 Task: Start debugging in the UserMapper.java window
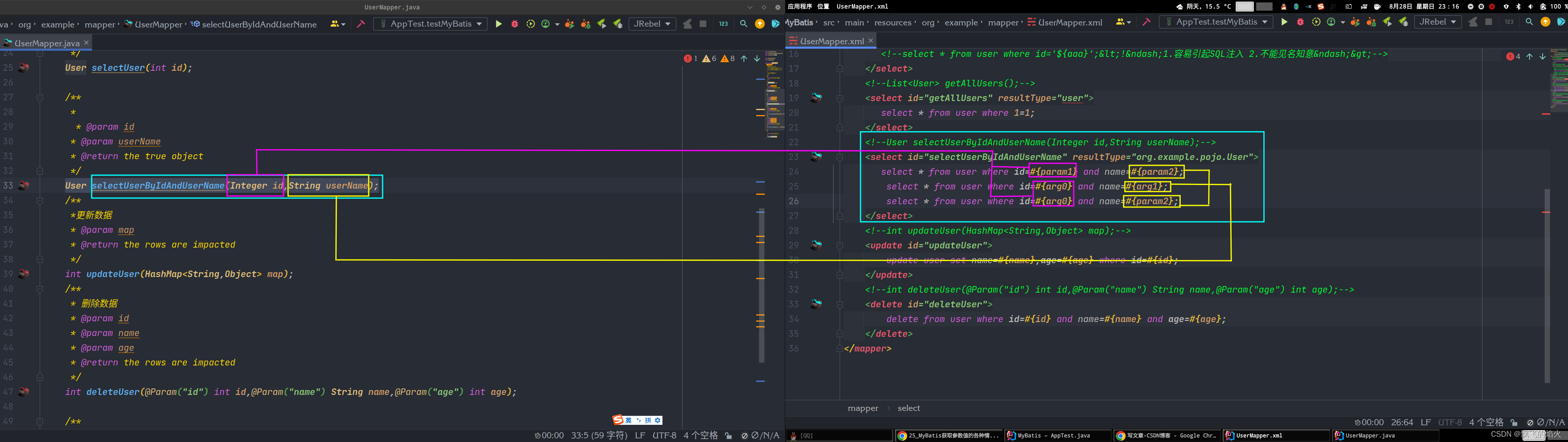coord(515,24)
